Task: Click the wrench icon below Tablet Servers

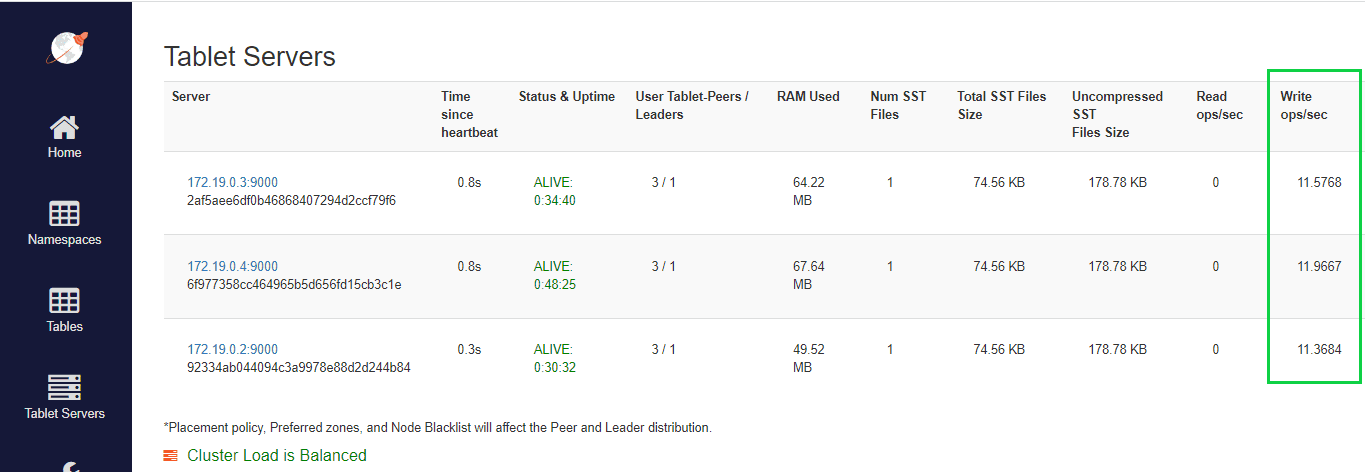Action: click(64, 466)
